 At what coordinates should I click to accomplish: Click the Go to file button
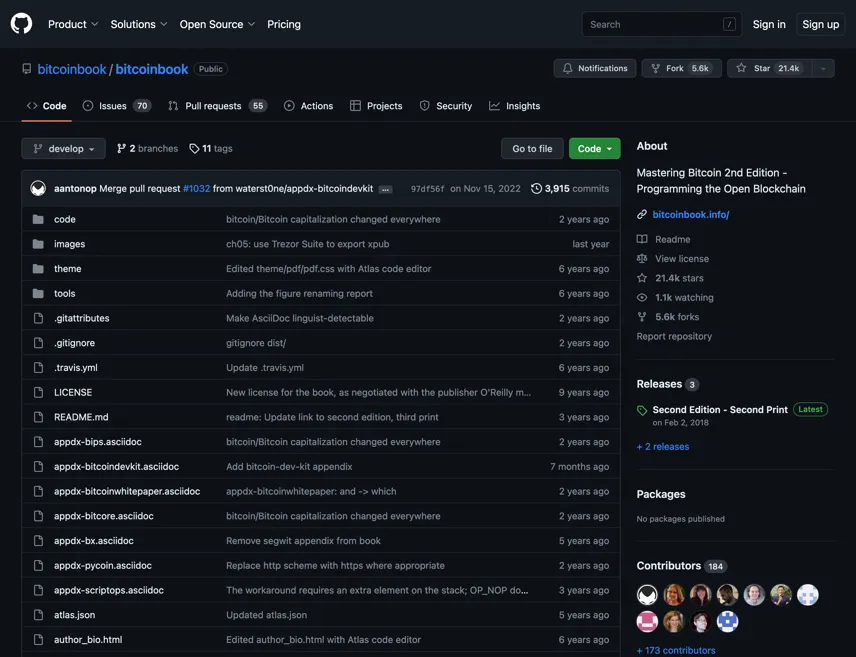[x=532, y=149]
